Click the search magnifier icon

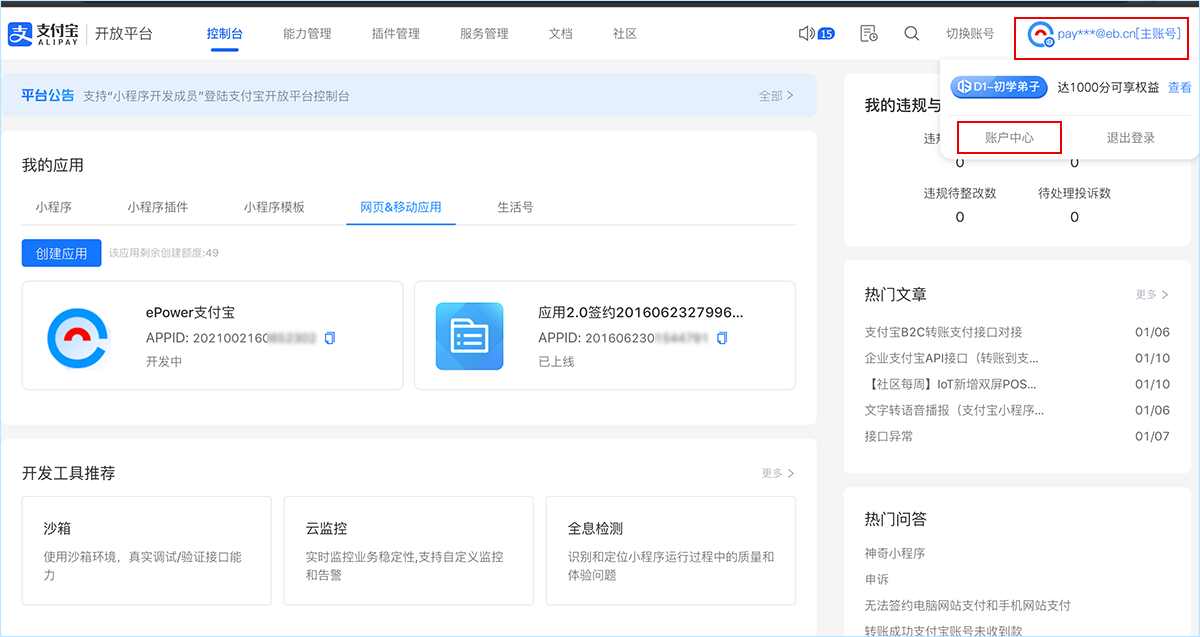912,33
